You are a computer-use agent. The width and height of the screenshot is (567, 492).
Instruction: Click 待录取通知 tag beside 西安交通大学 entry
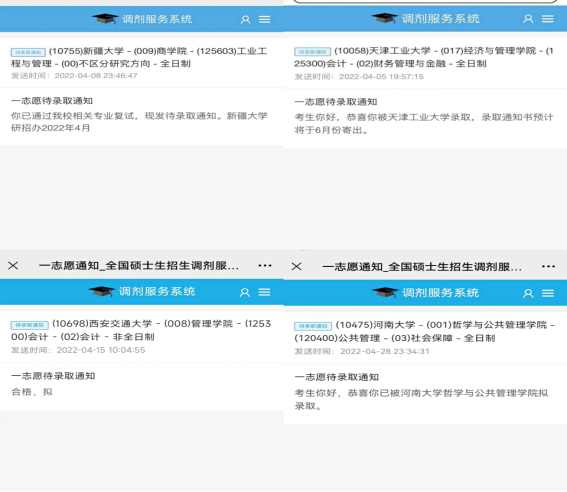[x=30, y=325]
